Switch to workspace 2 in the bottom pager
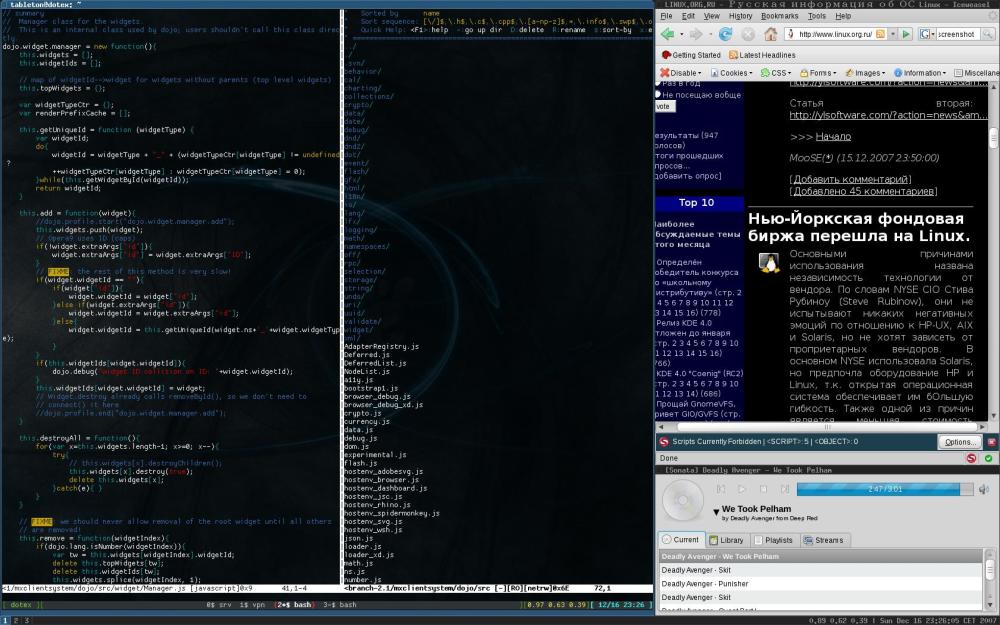 click(16, 620)
